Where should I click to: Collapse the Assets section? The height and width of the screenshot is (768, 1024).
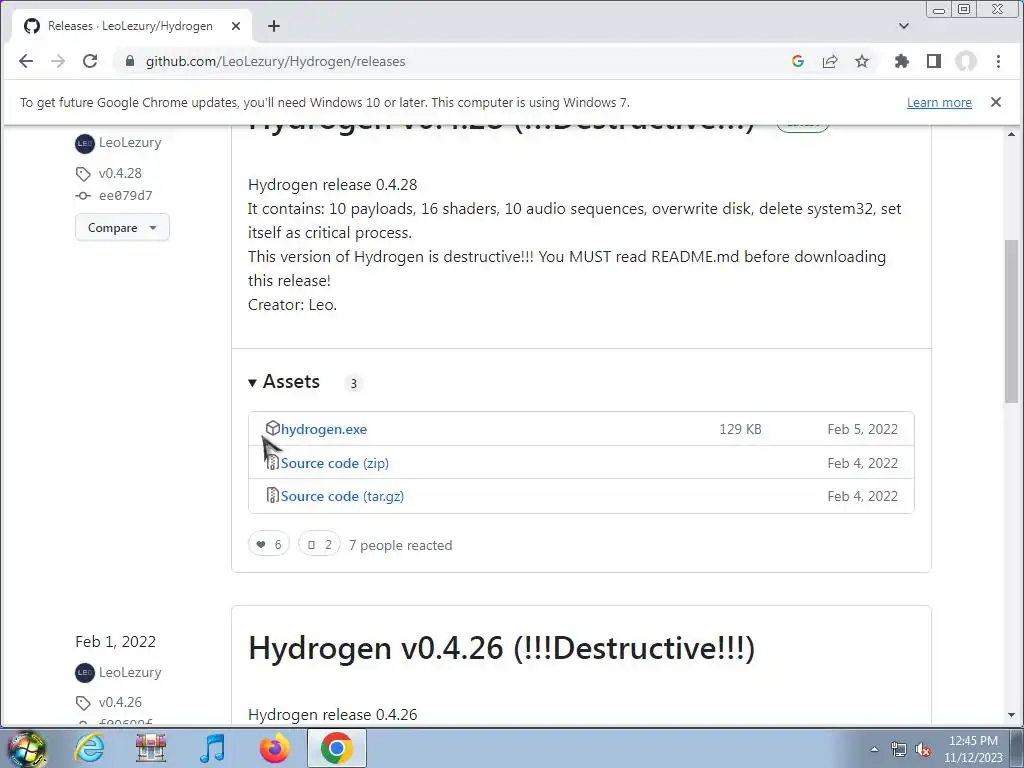point(284,382)
